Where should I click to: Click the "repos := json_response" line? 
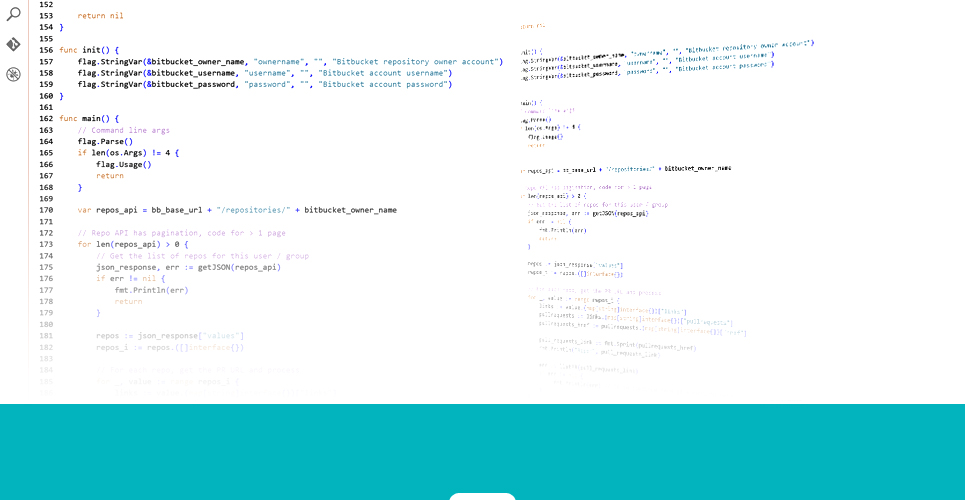coord(170,336)
